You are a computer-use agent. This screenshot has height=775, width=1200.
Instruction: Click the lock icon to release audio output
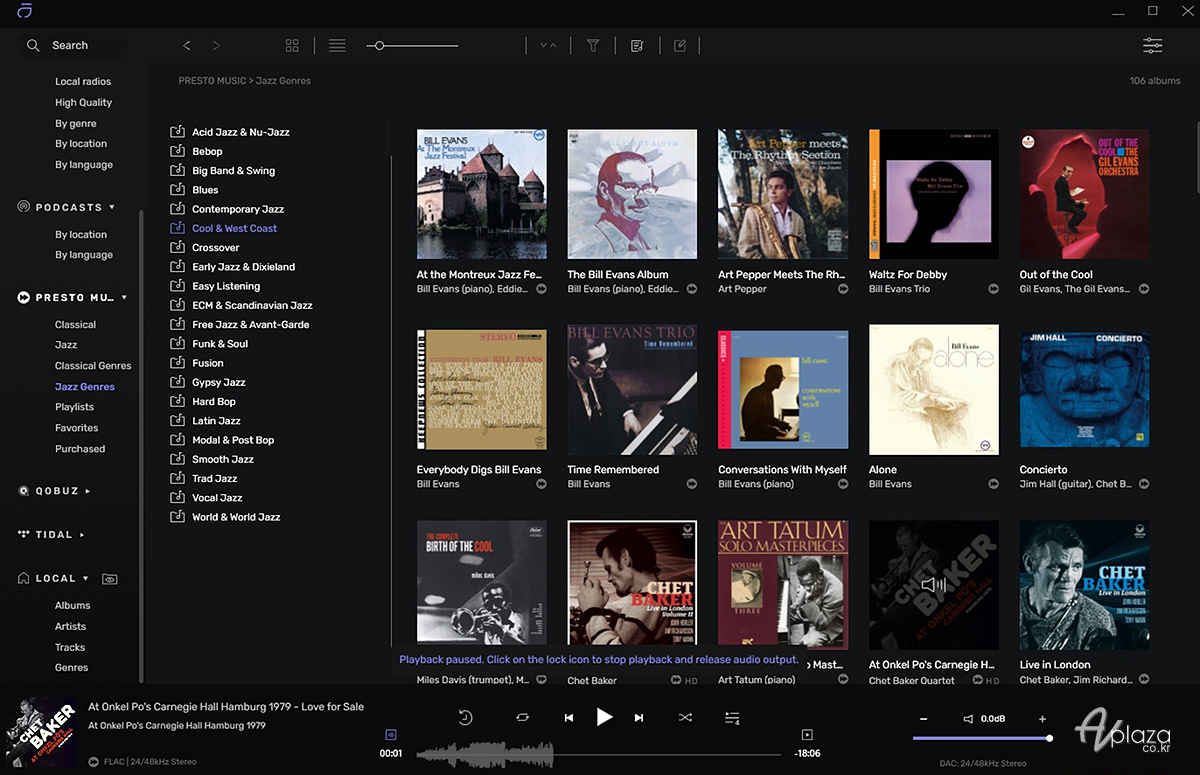tap(391, 735)
